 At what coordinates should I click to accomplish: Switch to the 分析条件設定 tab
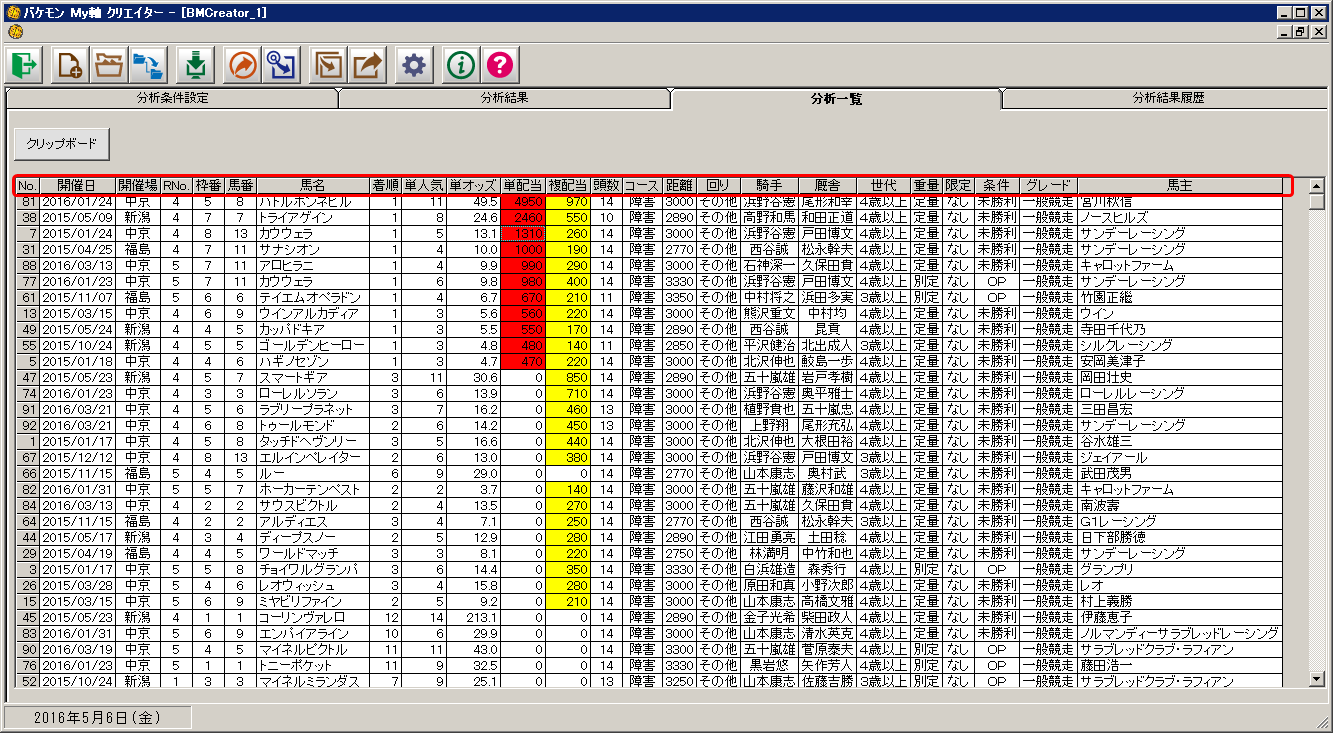pos(171,98)
